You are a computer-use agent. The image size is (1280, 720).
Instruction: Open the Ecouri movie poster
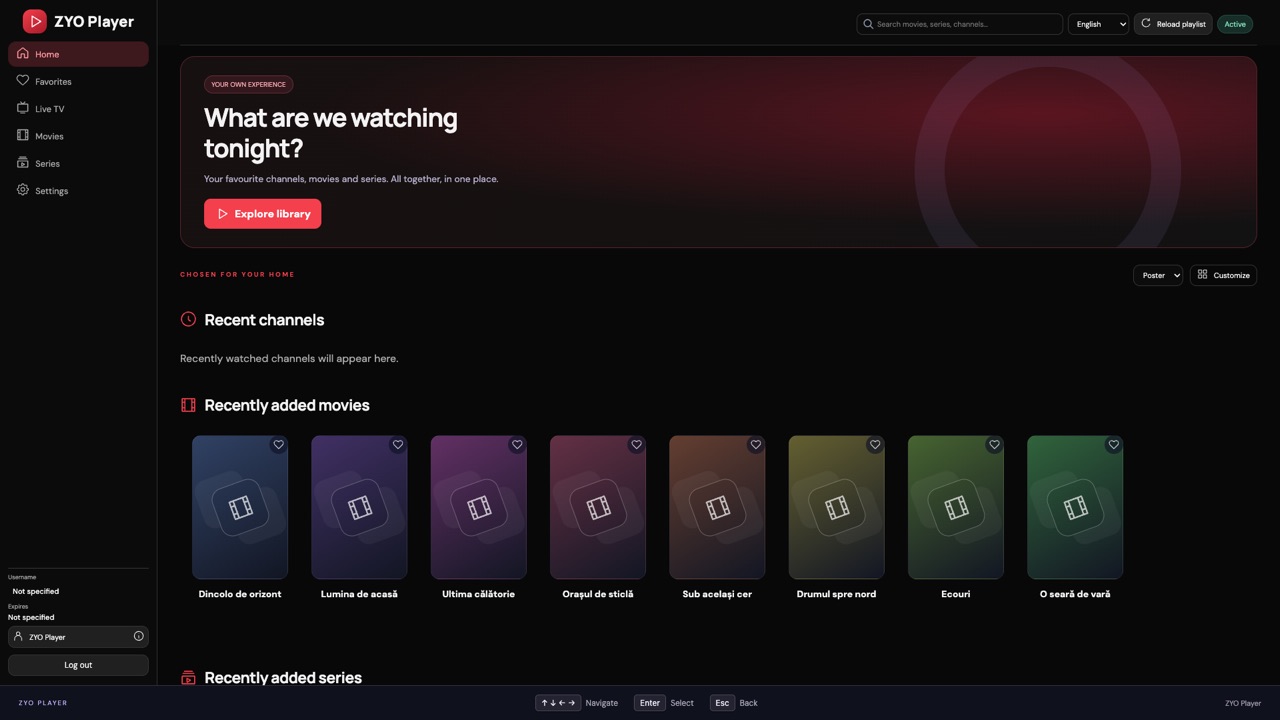click(956, 507)
